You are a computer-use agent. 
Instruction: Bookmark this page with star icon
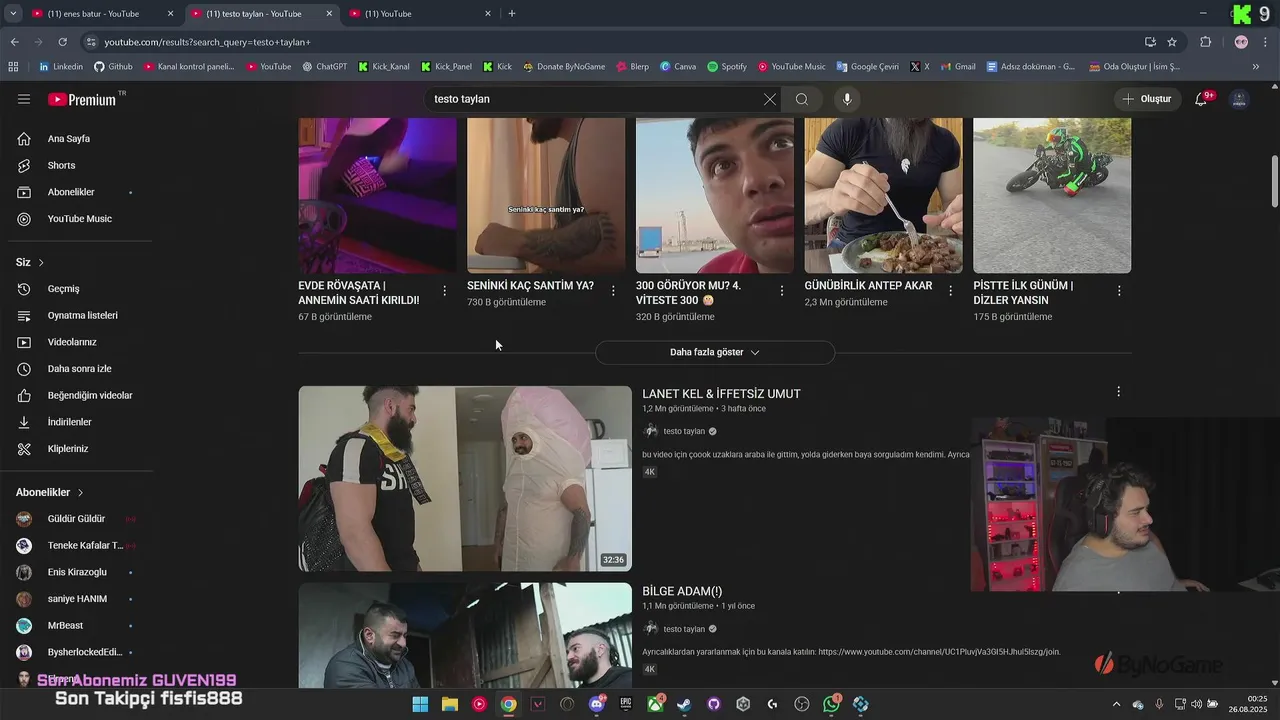(x=1172, y=42)
